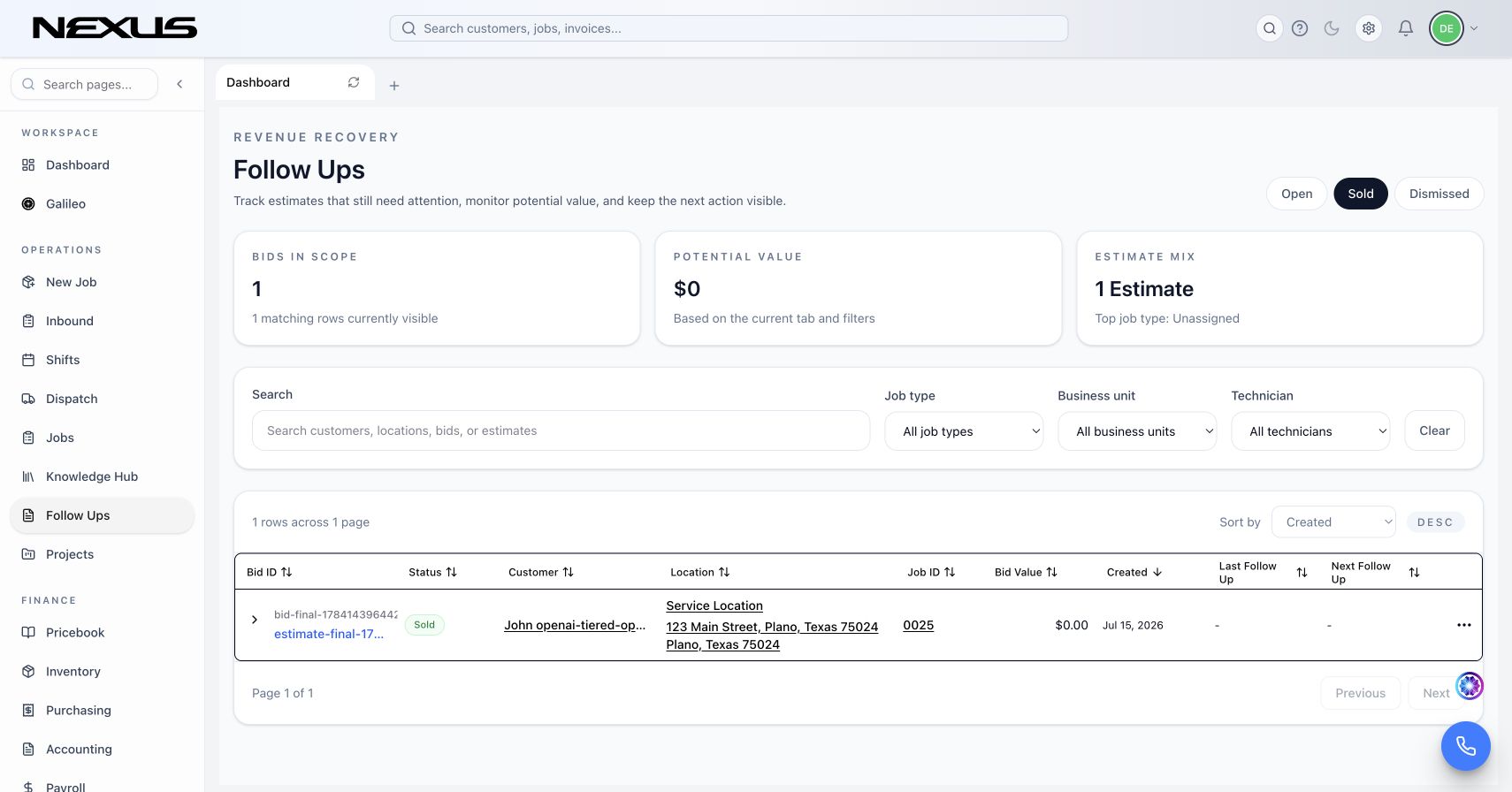Clear the filters with Clear button
Viewport: 1512px width, 792px height.
click(1434, 430)
